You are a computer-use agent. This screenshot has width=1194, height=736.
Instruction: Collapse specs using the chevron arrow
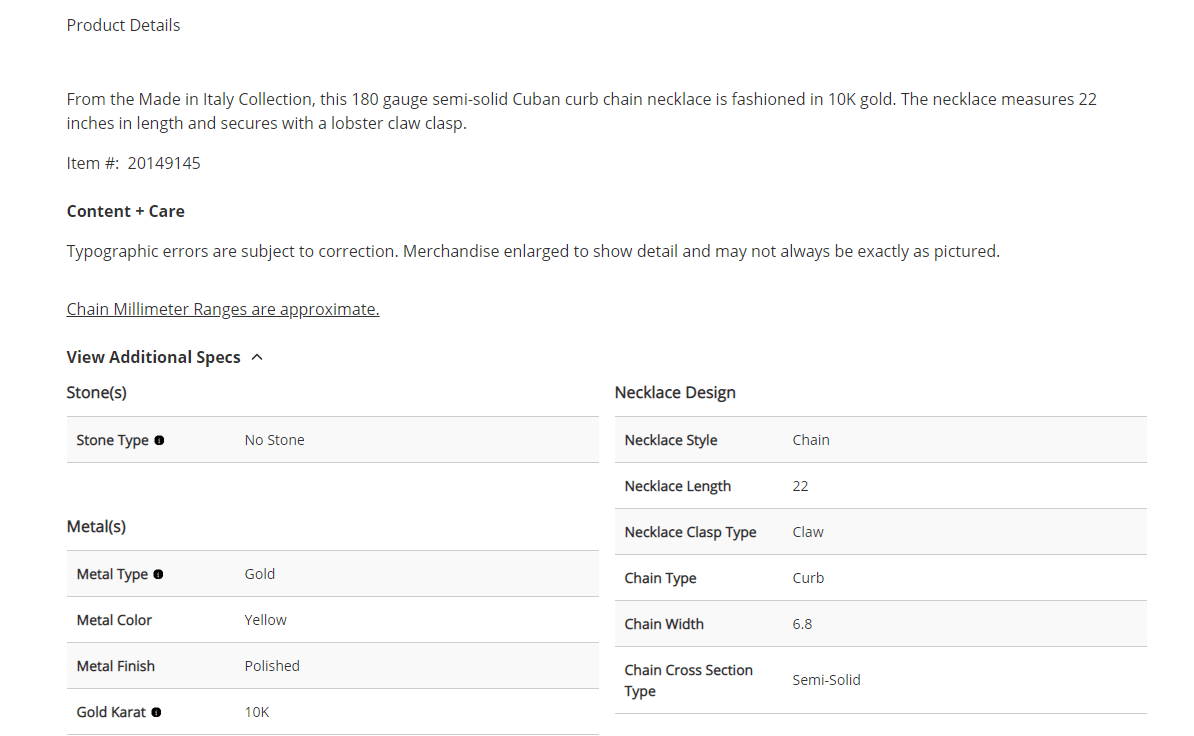pos(257,357)
